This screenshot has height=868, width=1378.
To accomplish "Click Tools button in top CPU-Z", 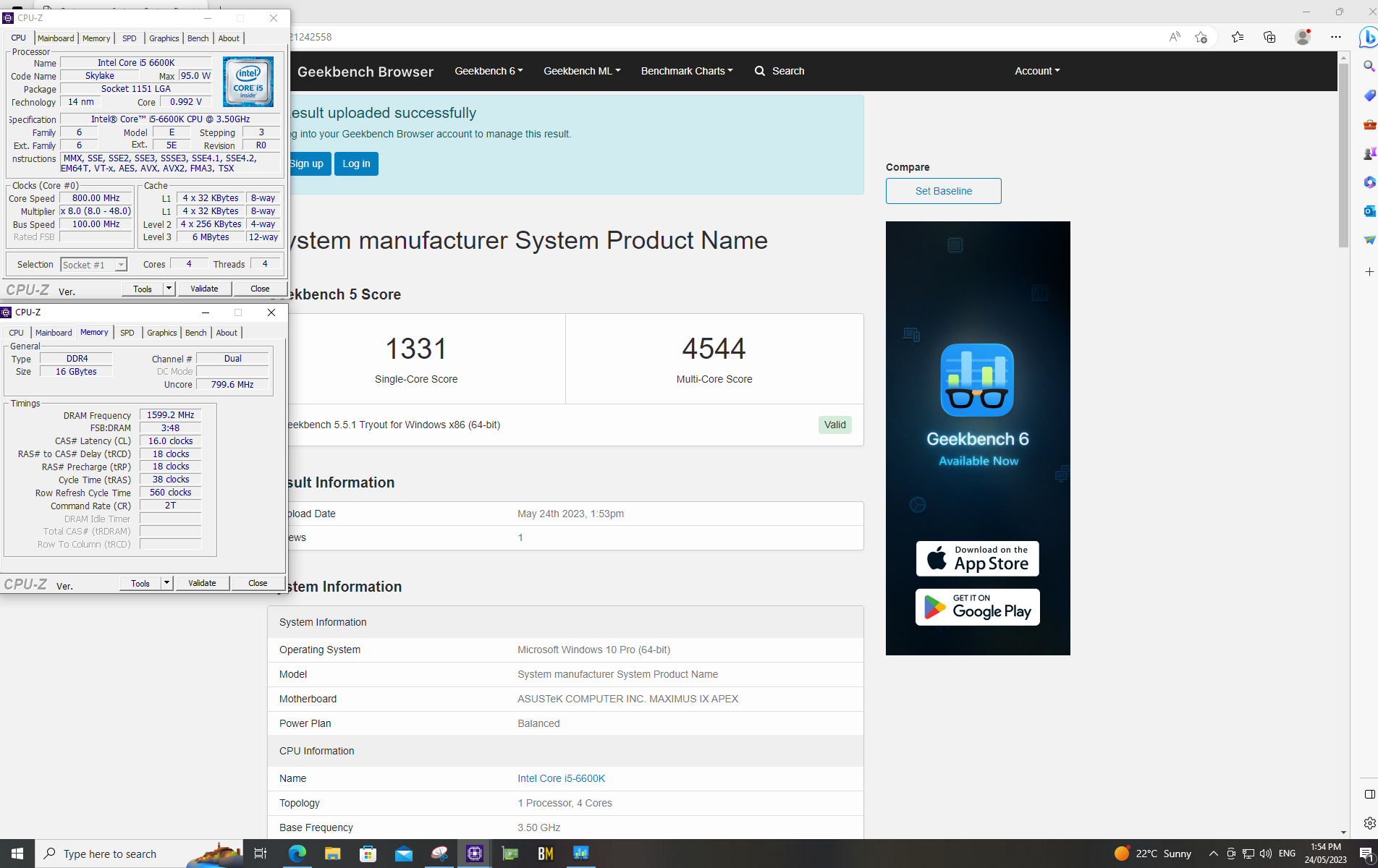I will tap(143, 288).
